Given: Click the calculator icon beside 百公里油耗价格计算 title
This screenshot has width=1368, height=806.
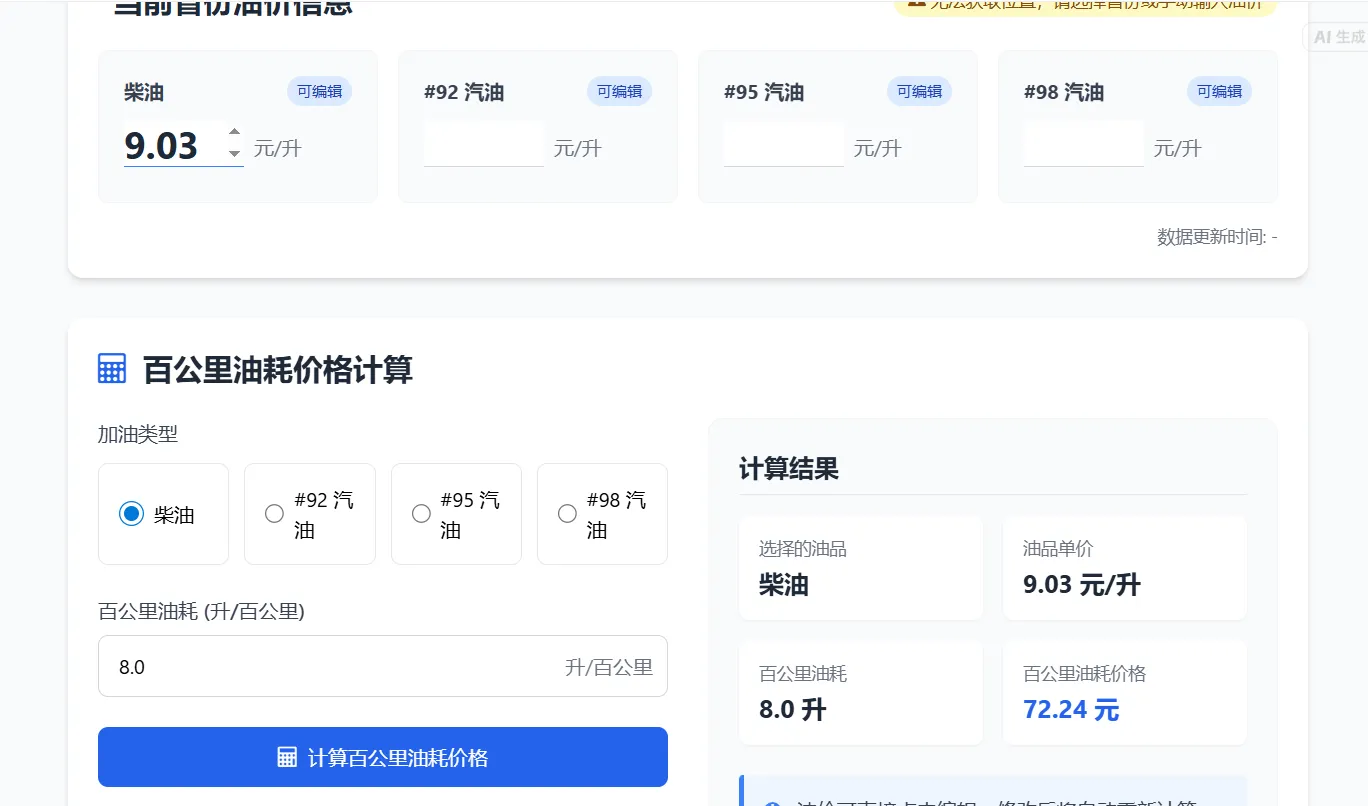Looking at the screenshot, I should point(112,368).
